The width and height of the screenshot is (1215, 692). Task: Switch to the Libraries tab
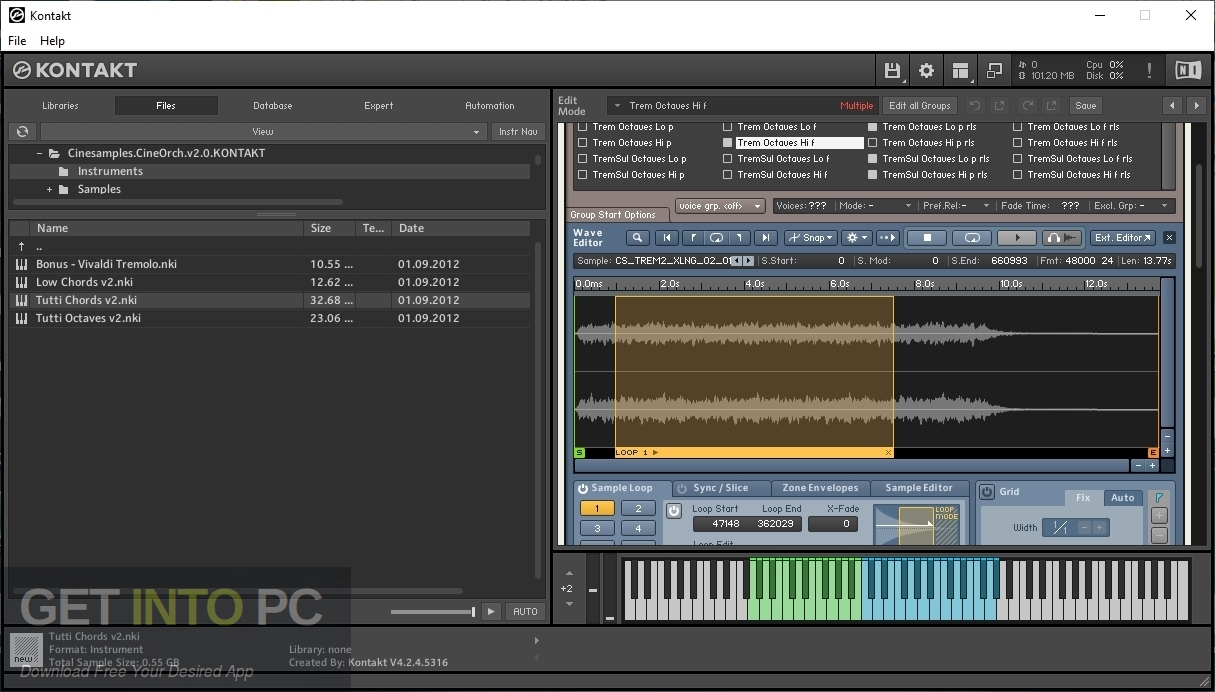point(60,105)
